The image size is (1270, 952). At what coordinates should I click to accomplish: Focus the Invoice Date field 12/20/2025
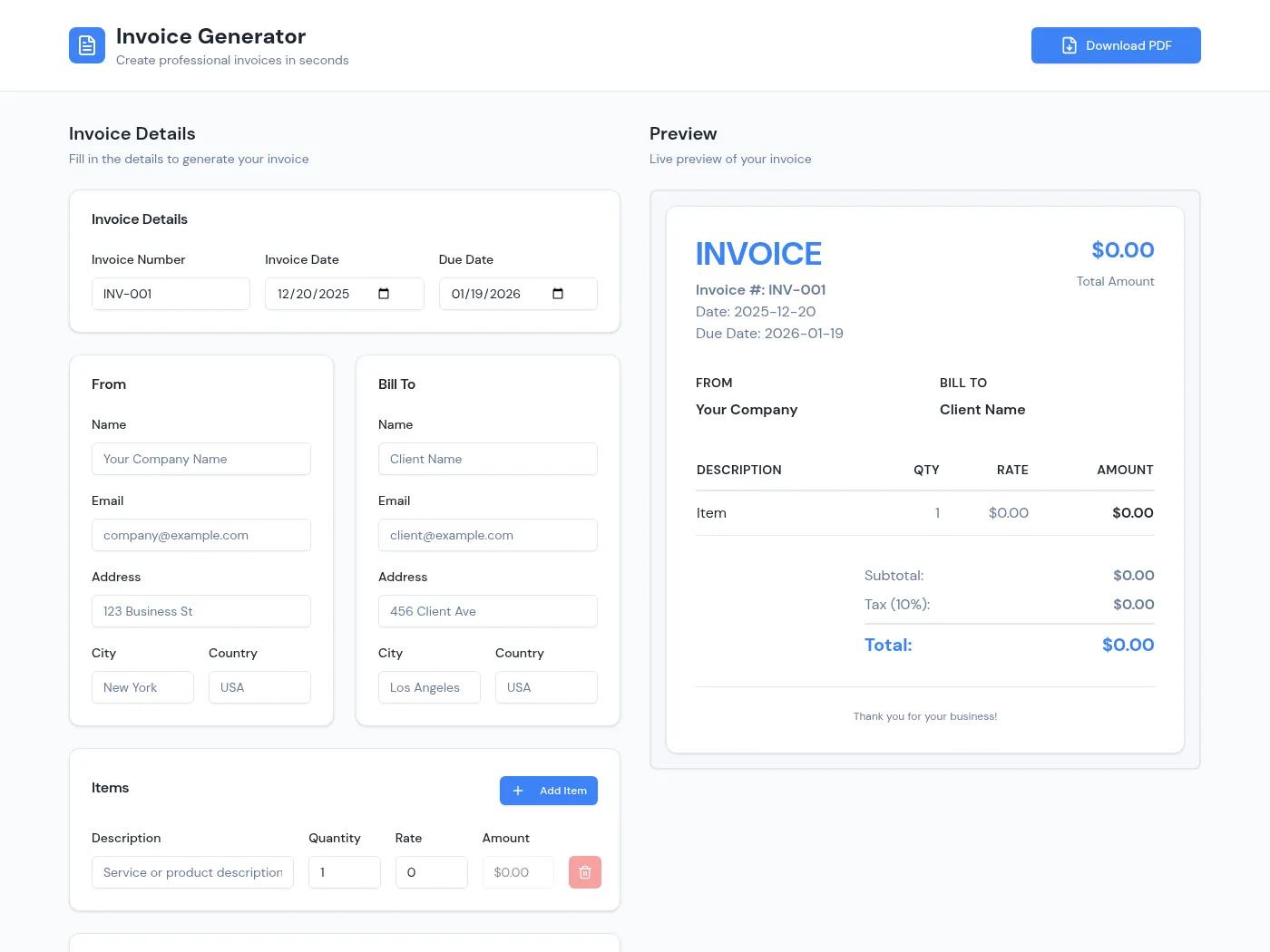(x=345, y=294)
